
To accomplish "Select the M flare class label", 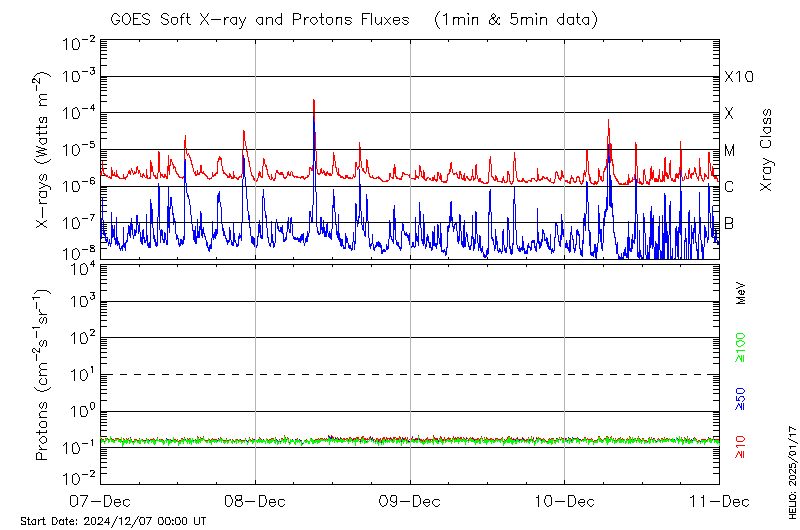I will click(x=730, y=151).
